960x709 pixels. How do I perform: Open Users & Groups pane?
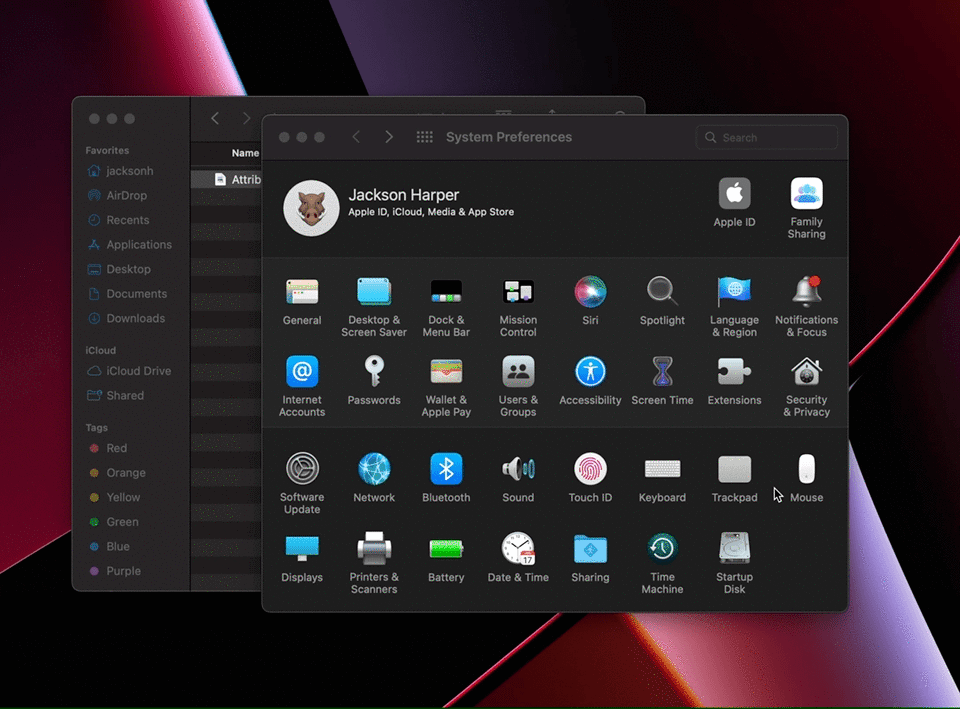coord(518,386)
